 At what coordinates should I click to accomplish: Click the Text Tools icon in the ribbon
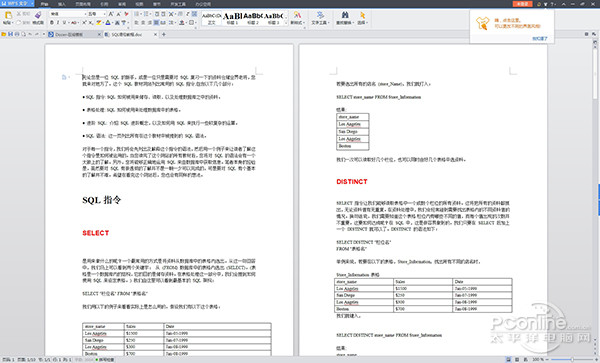320,15
